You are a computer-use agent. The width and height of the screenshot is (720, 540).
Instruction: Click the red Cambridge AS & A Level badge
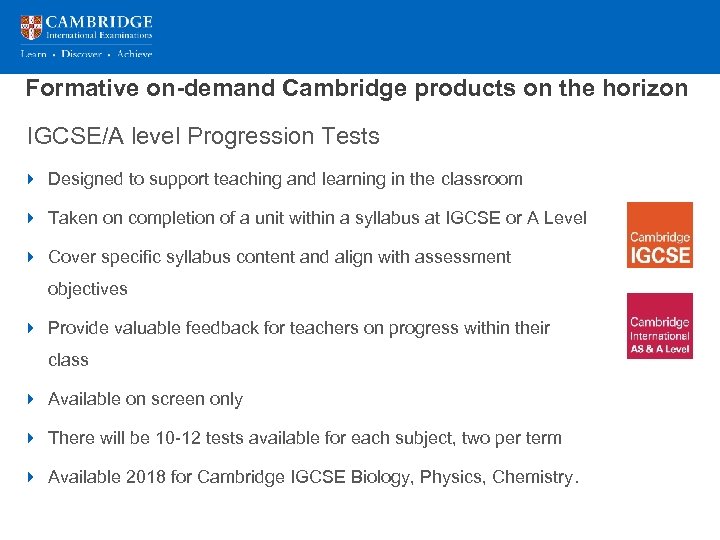point(659,325)
